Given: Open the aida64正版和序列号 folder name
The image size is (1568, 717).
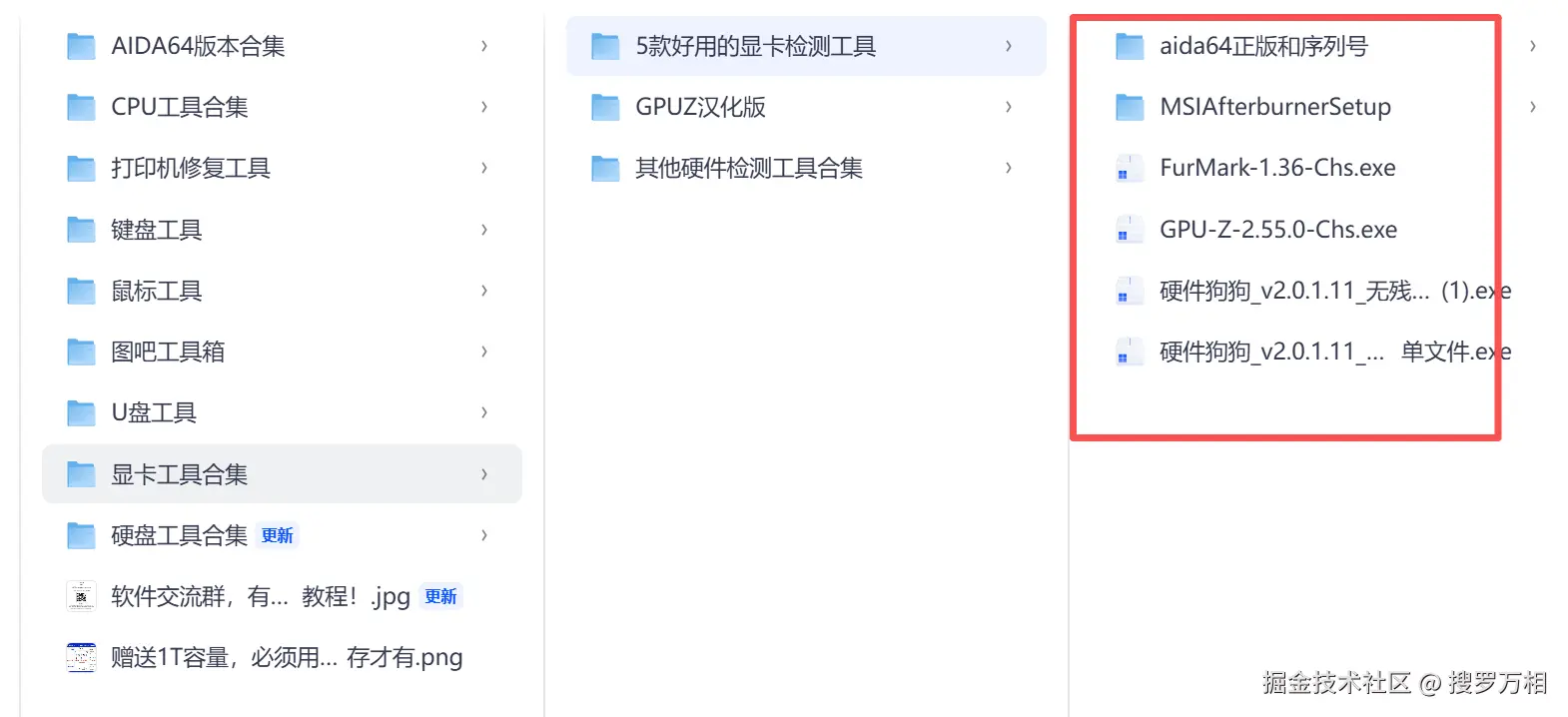Looking at the screenshot, I should click(x=1263, y=46).
